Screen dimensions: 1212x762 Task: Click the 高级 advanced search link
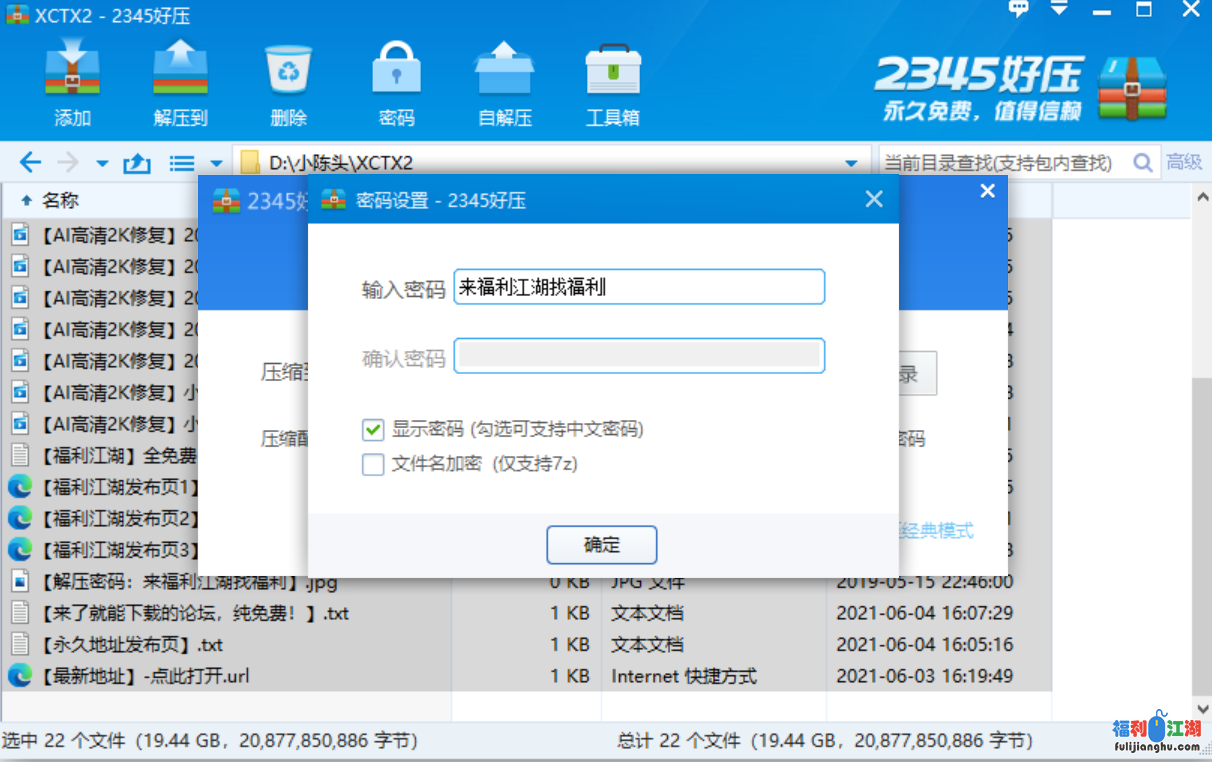coord(1184,162)
